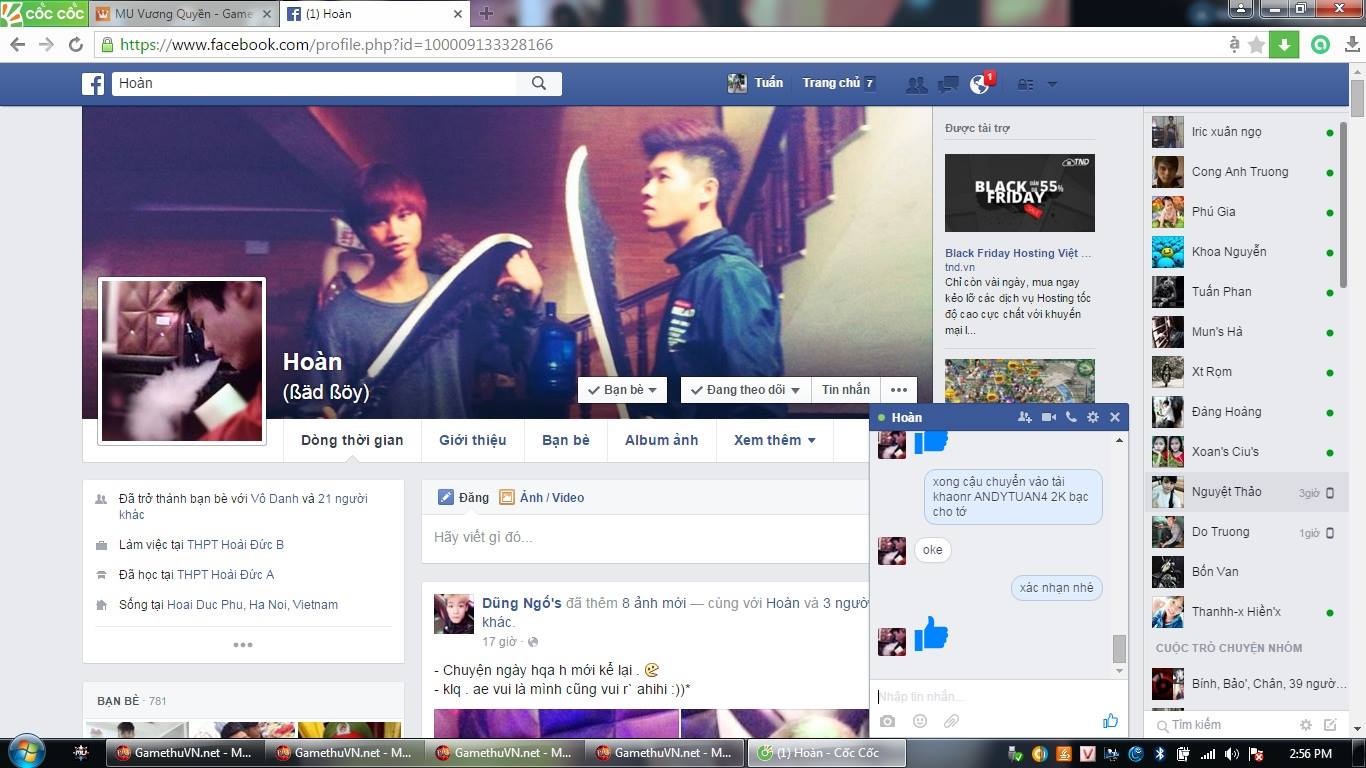Open the Giới thiệu tab
This screenshot has height=768, width=1366.
(x=473, y=440)
